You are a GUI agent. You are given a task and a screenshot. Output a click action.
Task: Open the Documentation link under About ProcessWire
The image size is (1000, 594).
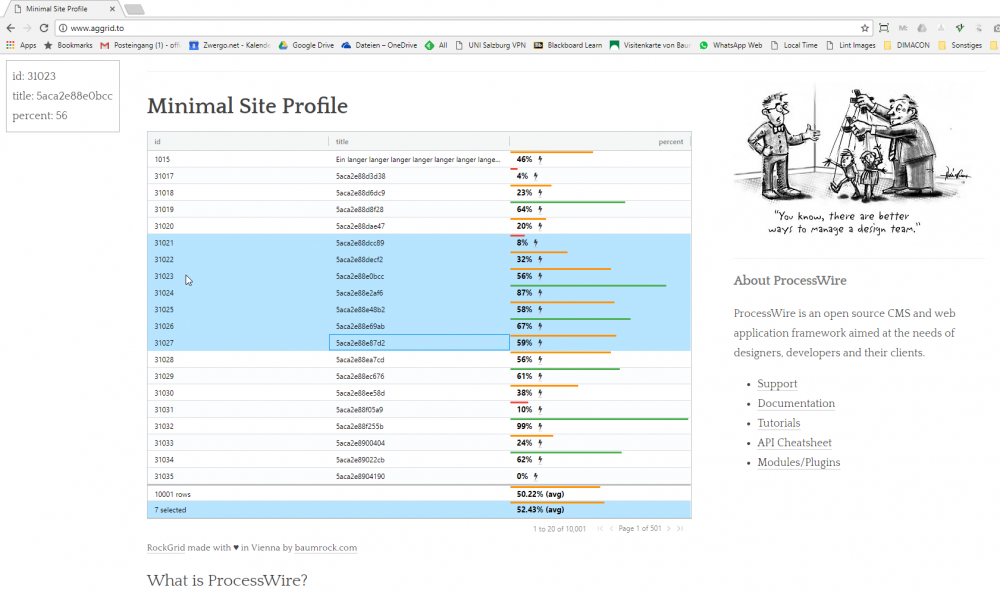pyautogui.click(x=796, y=403)
